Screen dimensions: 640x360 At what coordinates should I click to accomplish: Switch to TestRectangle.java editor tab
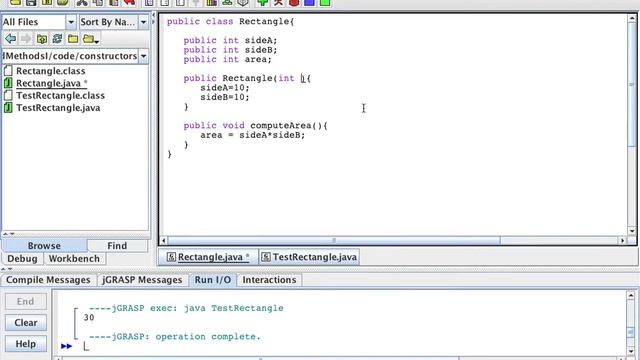click(309, 257)
